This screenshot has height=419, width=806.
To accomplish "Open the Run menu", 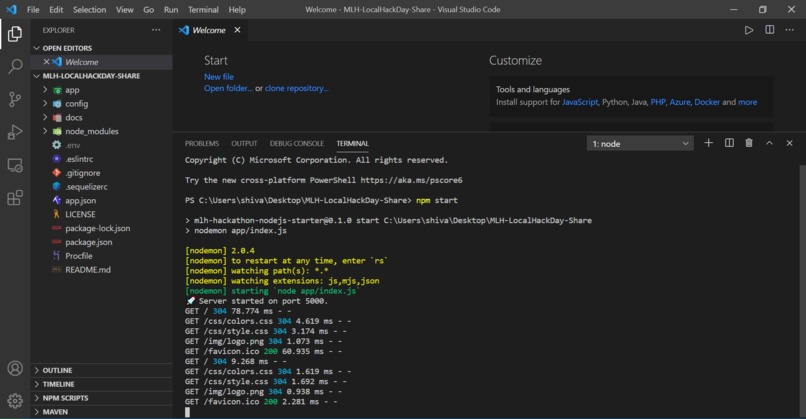I will pyautogui.click(x=171, y=9).
